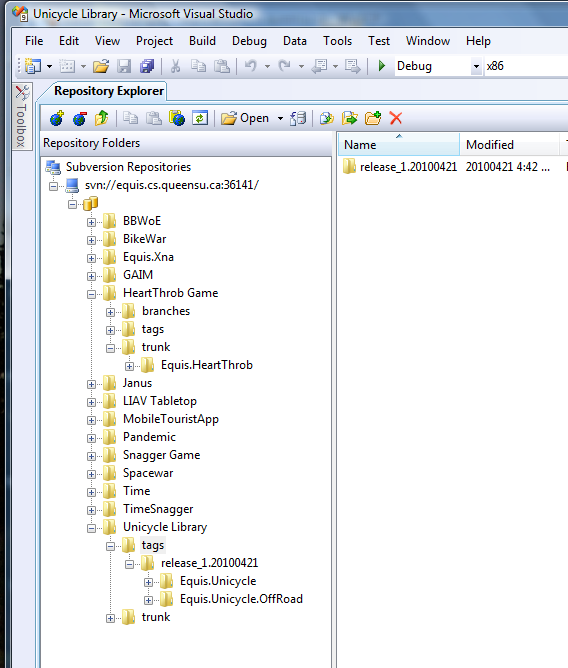Open the View menu
The width and height of the screenshot is (568, 668).
click(107, 41)
